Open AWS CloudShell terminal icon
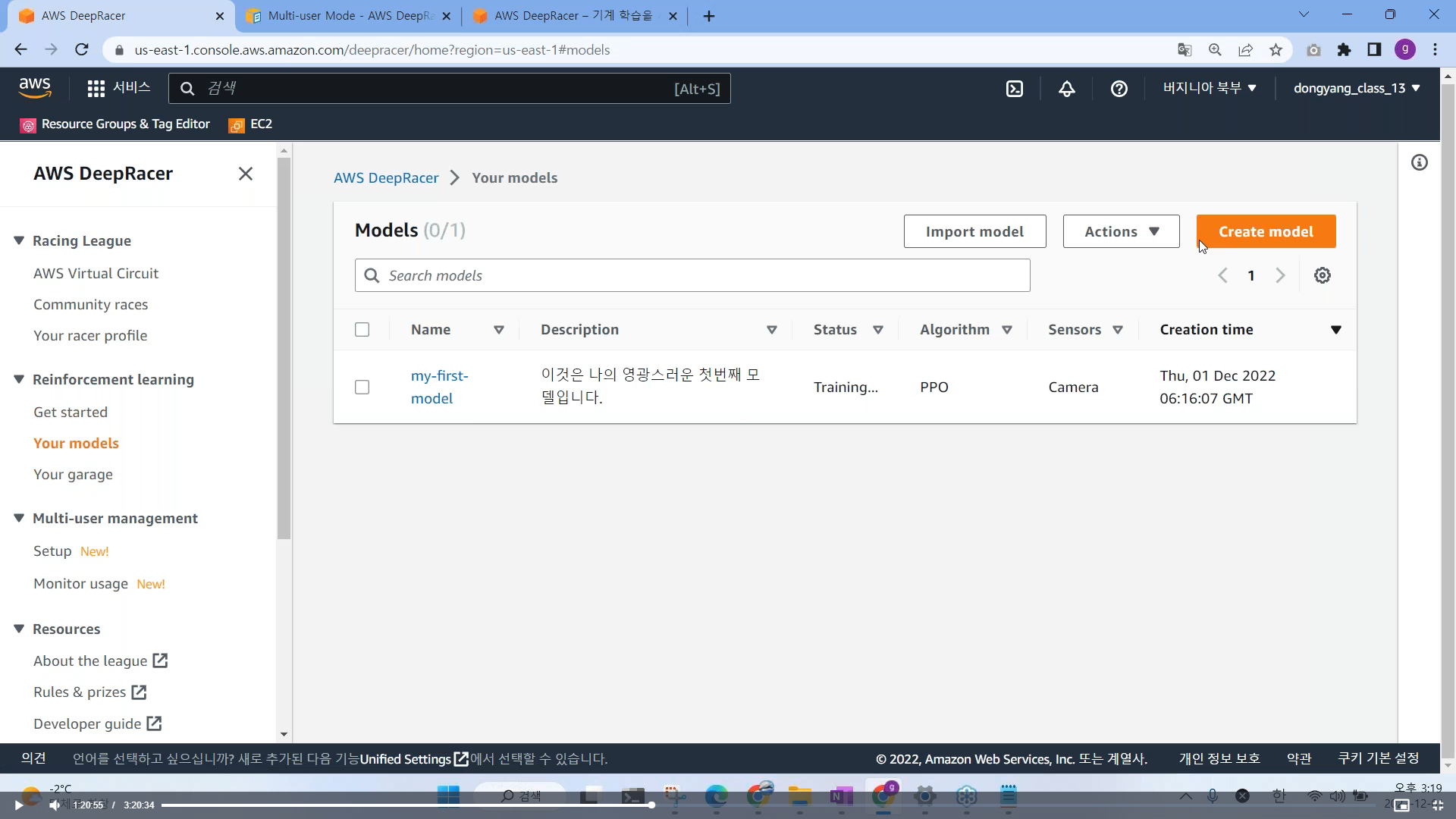Image resolution: width=1456 pixels, height=819 pixels. coord(1014,89)
